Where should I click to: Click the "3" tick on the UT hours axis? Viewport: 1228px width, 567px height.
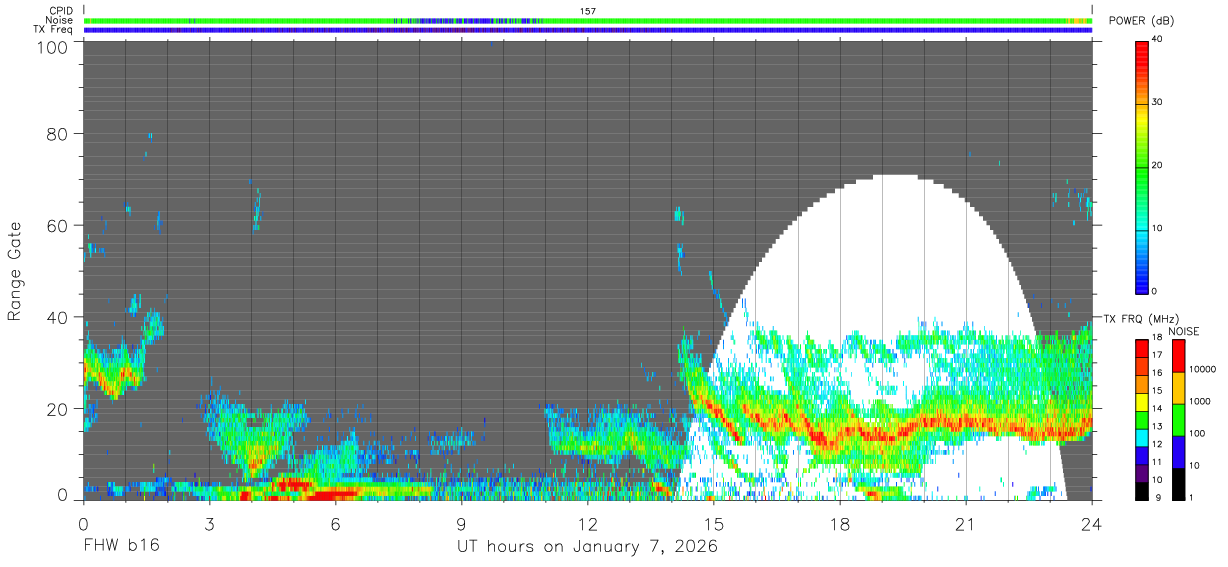click(x=210, y=523)
